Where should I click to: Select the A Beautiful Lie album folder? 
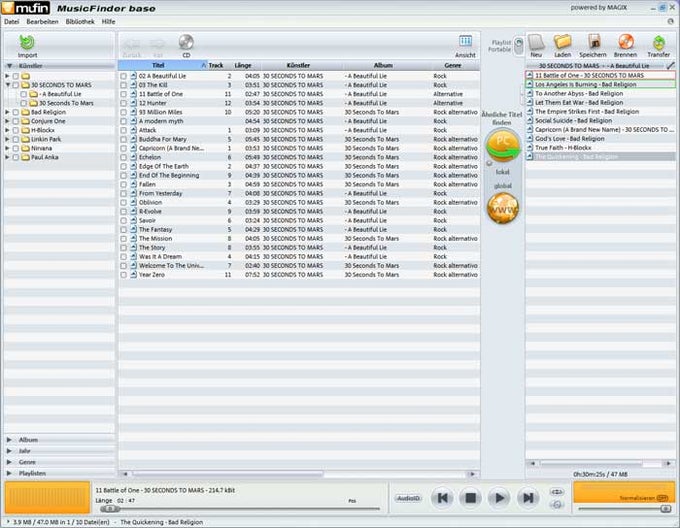(56, 94)
